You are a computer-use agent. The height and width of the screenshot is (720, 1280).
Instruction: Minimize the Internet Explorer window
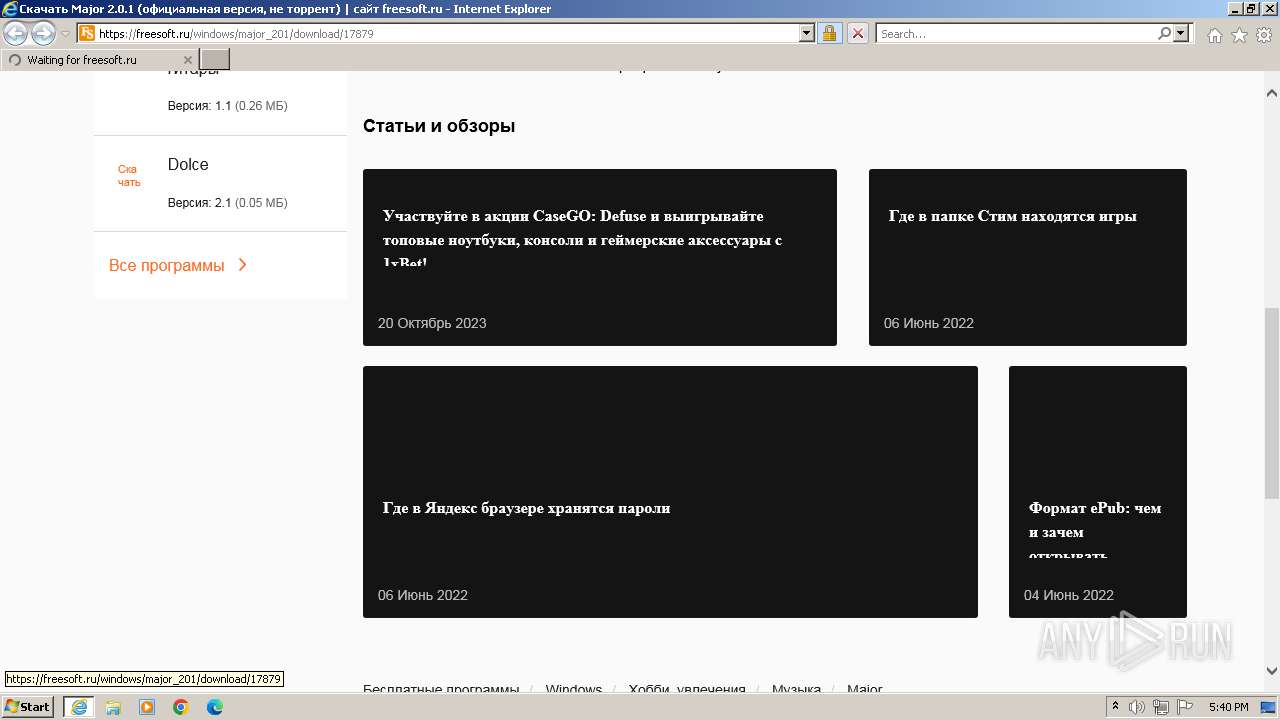point(1234,9)
